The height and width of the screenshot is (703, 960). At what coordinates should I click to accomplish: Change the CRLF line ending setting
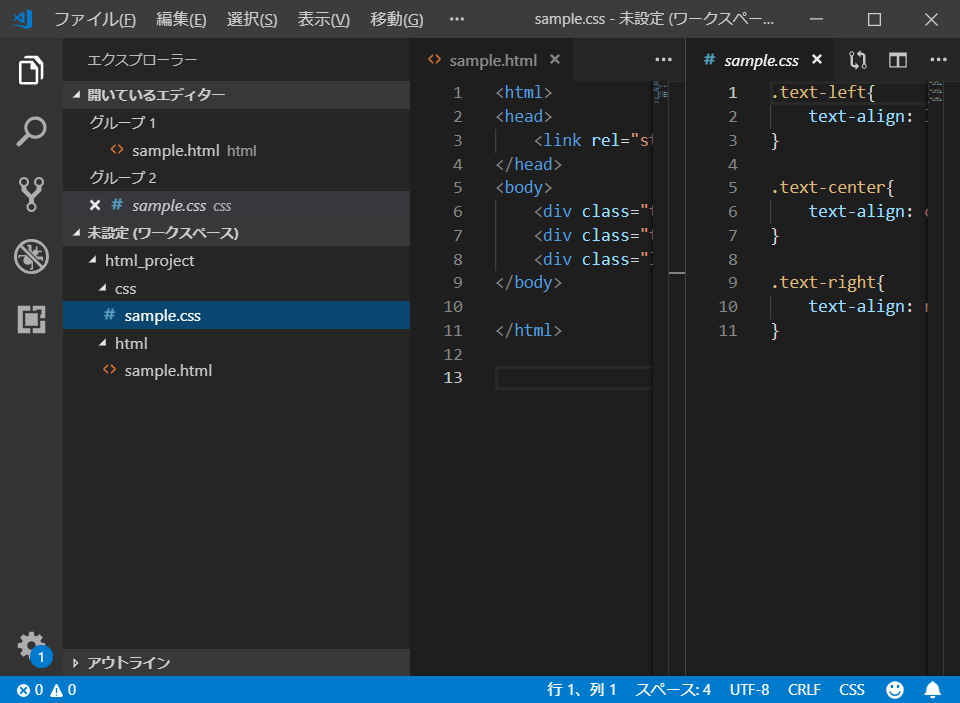tap(803, 690)
